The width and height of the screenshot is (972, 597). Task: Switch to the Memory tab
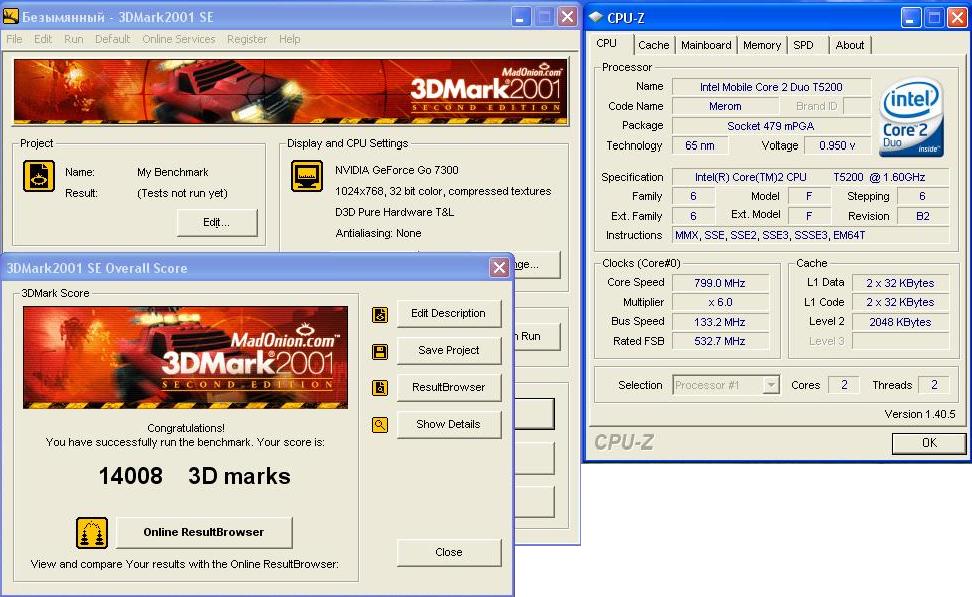click(762, 45)
